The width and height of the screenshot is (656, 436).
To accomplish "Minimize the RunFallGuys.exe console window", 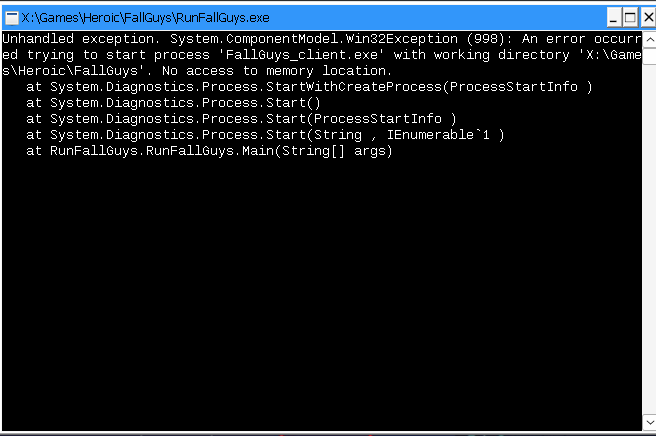I will (614, 17).
